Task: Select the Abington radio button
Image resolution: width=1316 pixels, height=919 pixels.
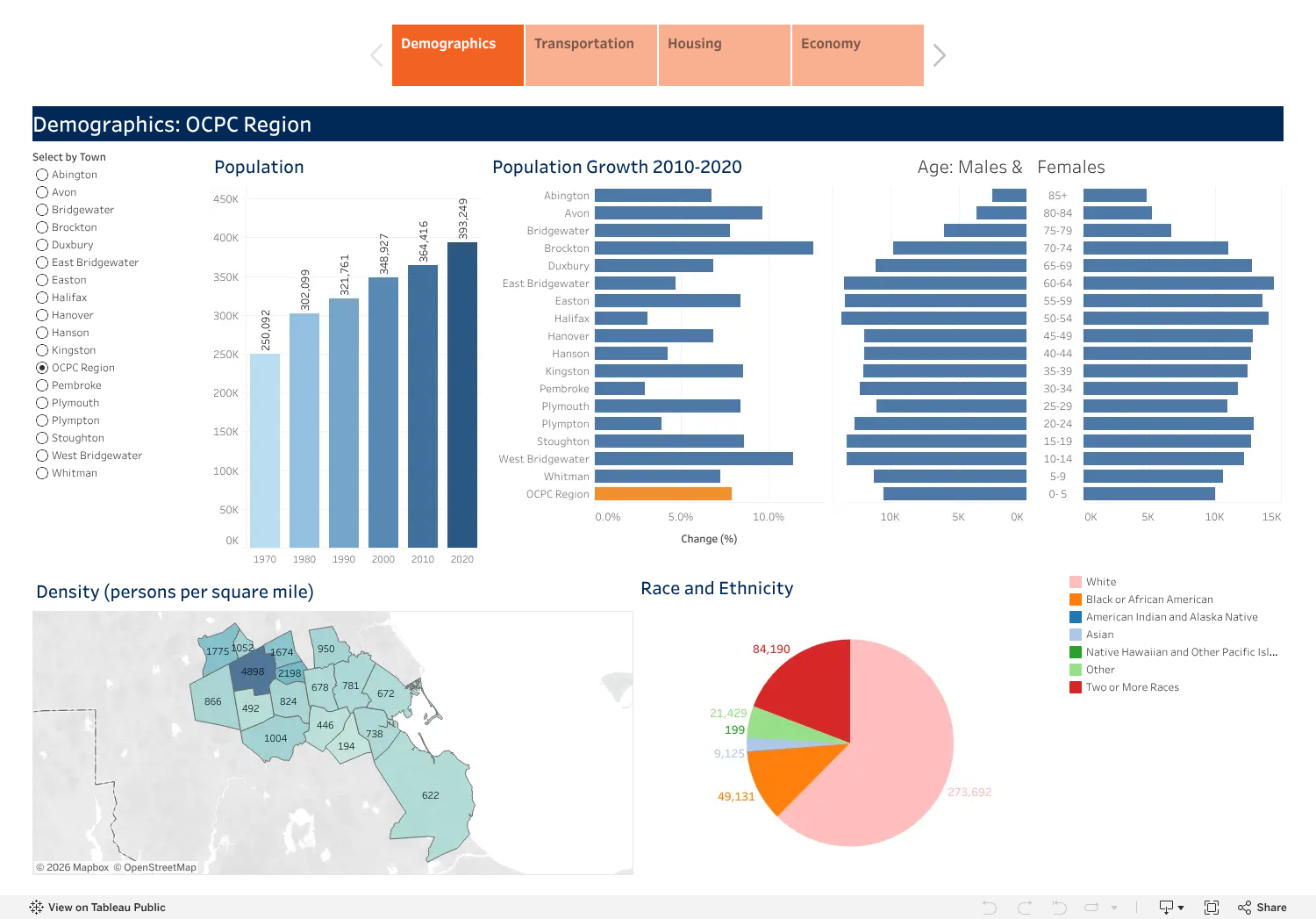Action: (x=42, y=175)
